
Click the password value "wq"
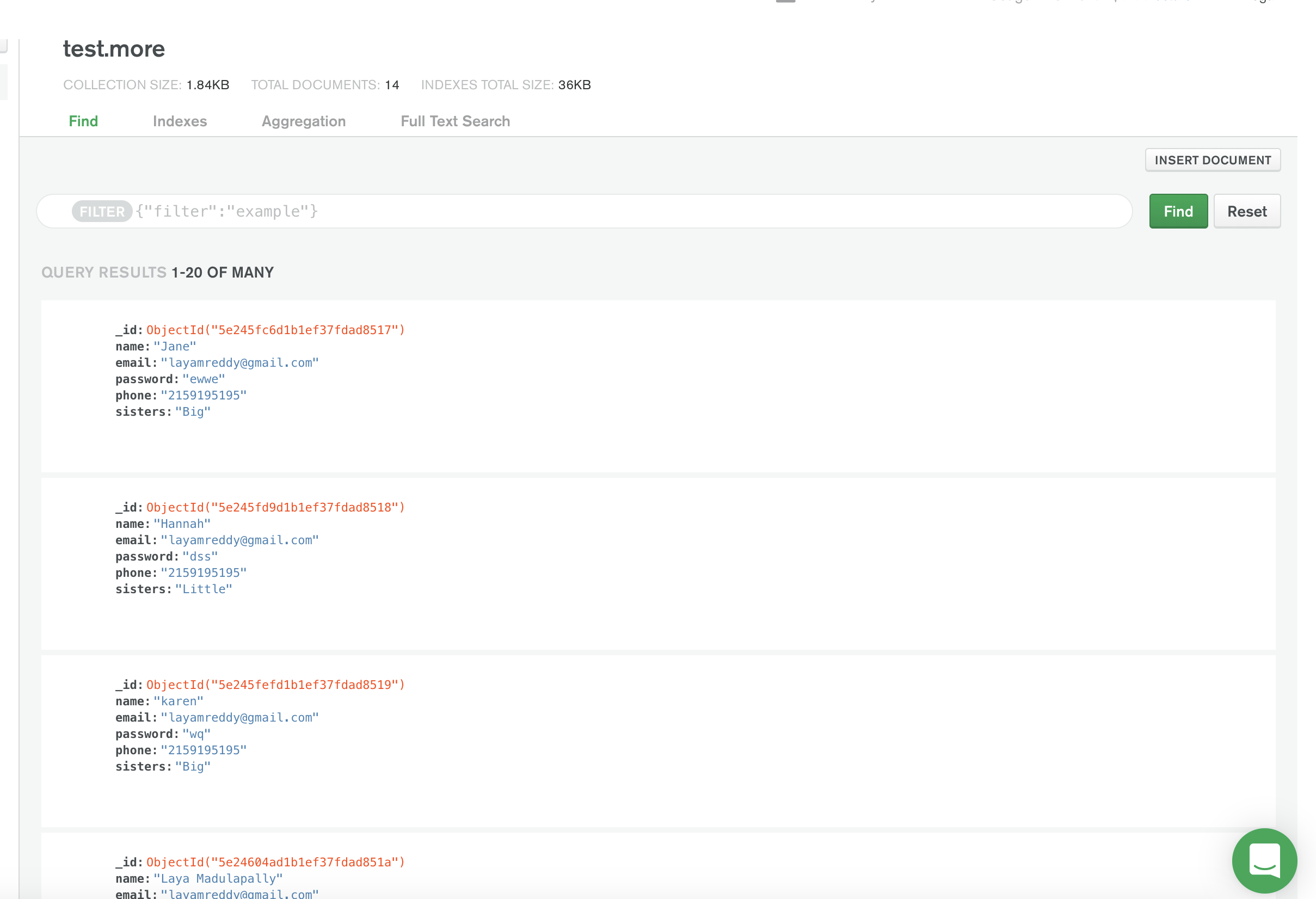[196, 734]
